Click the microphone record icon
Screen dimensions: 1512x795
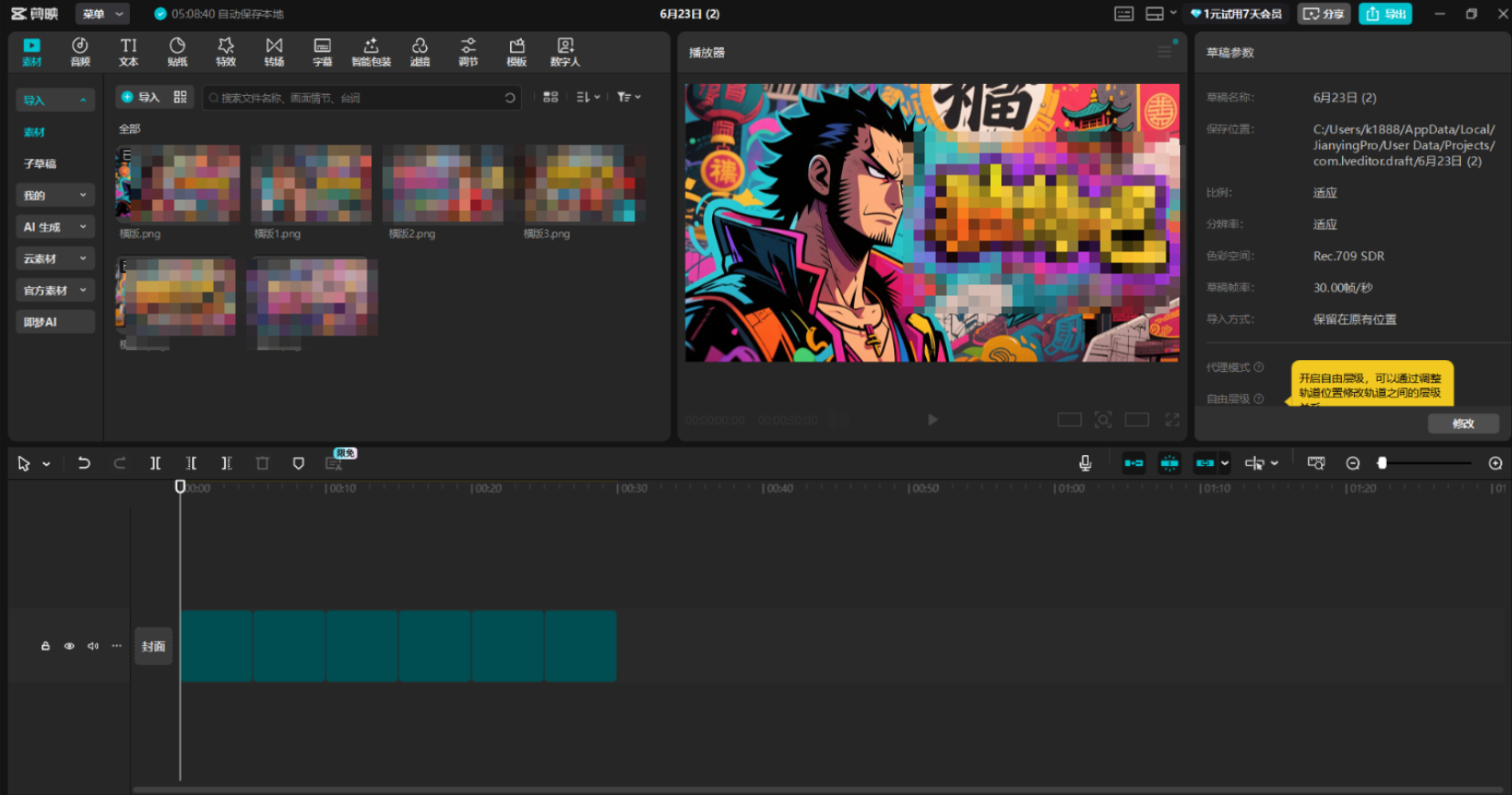click(1085, 463)
